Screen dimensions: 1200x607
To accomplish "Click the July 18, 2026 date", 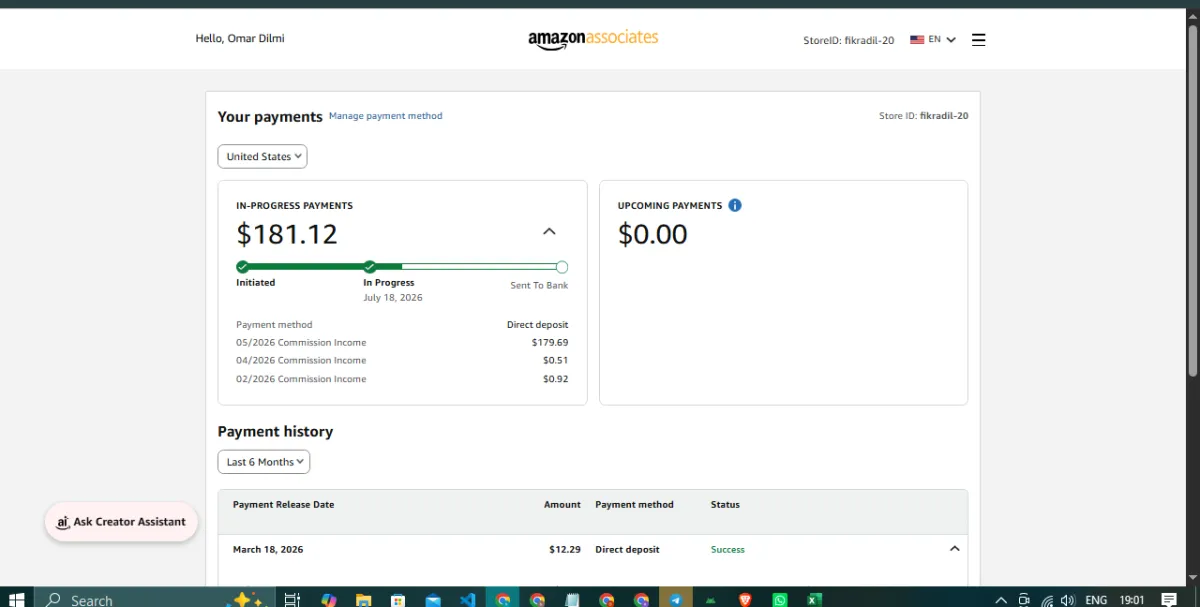I will (393, 298).
